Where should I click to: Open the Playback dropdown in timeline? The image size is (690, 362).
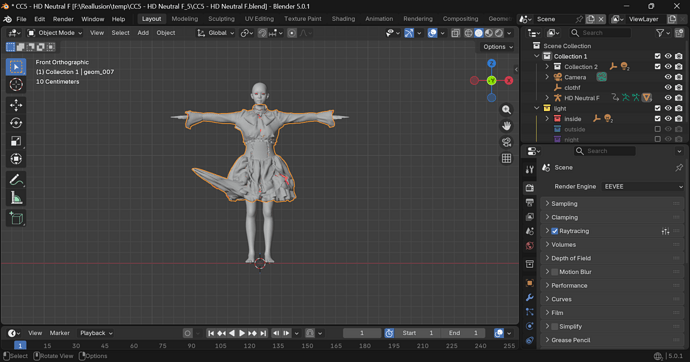pyautogui.click(x=95, y=333)
